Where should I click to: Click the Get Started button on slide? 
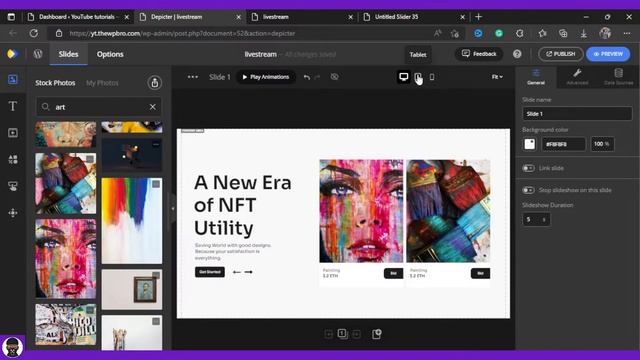tap(210, 272)
